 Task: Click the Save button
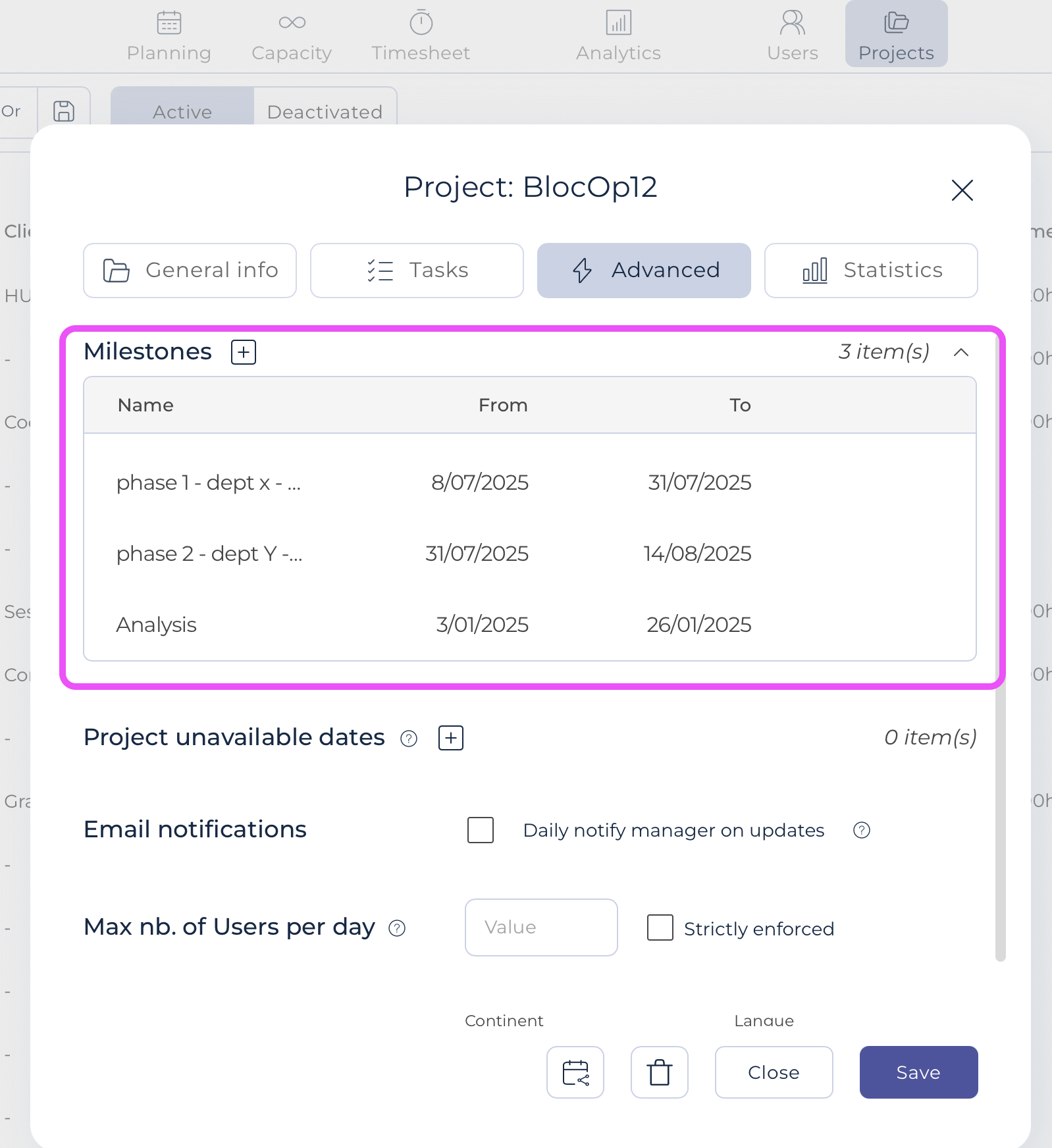pyautogui.click(x=918, y=1072)
